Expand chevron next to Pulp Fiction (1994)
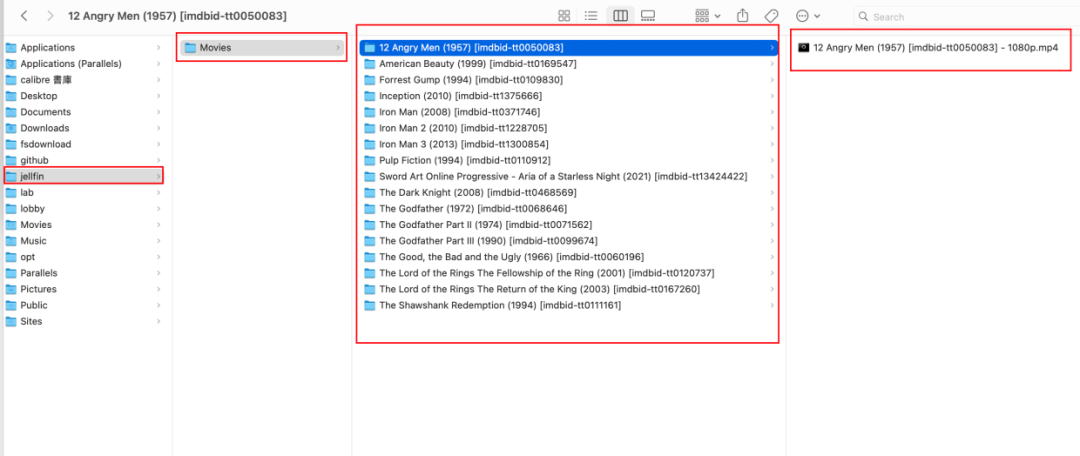 coord(772,160)
